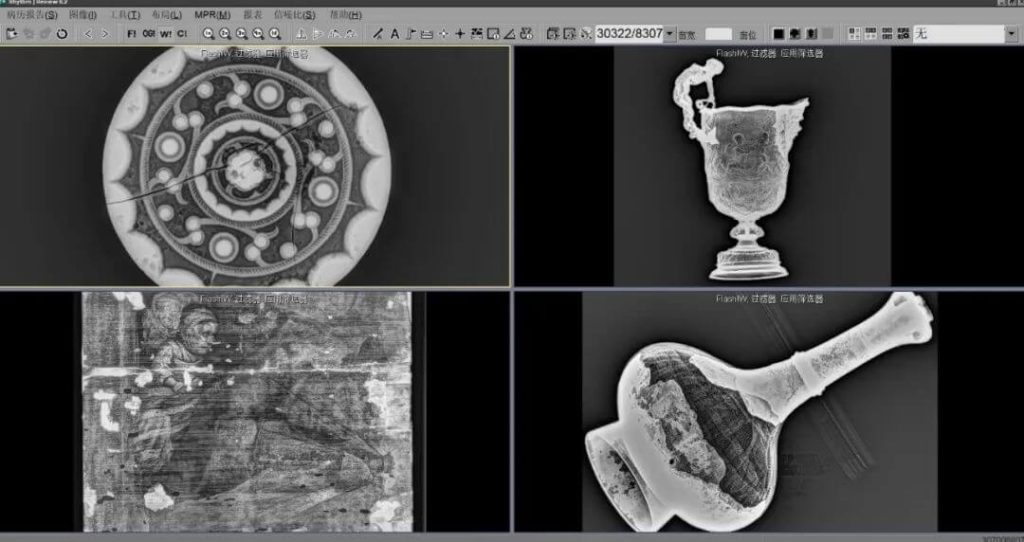This screenshot has height=542, width=1024.
Task: Click the window width input field
Action: (x=718, y=34)
